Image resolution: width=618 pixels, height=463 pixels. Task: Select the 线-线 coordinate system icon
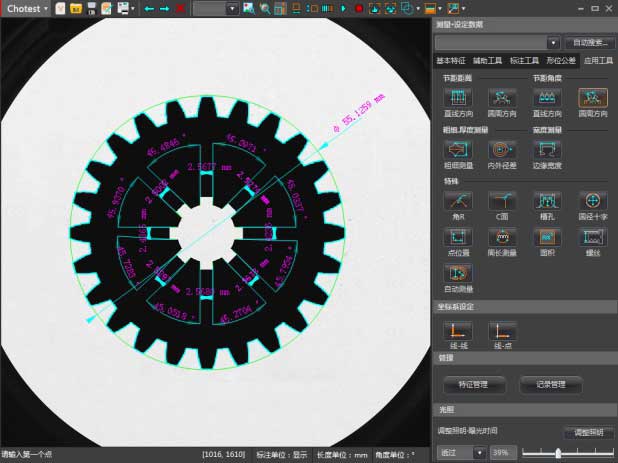[459, 329]
